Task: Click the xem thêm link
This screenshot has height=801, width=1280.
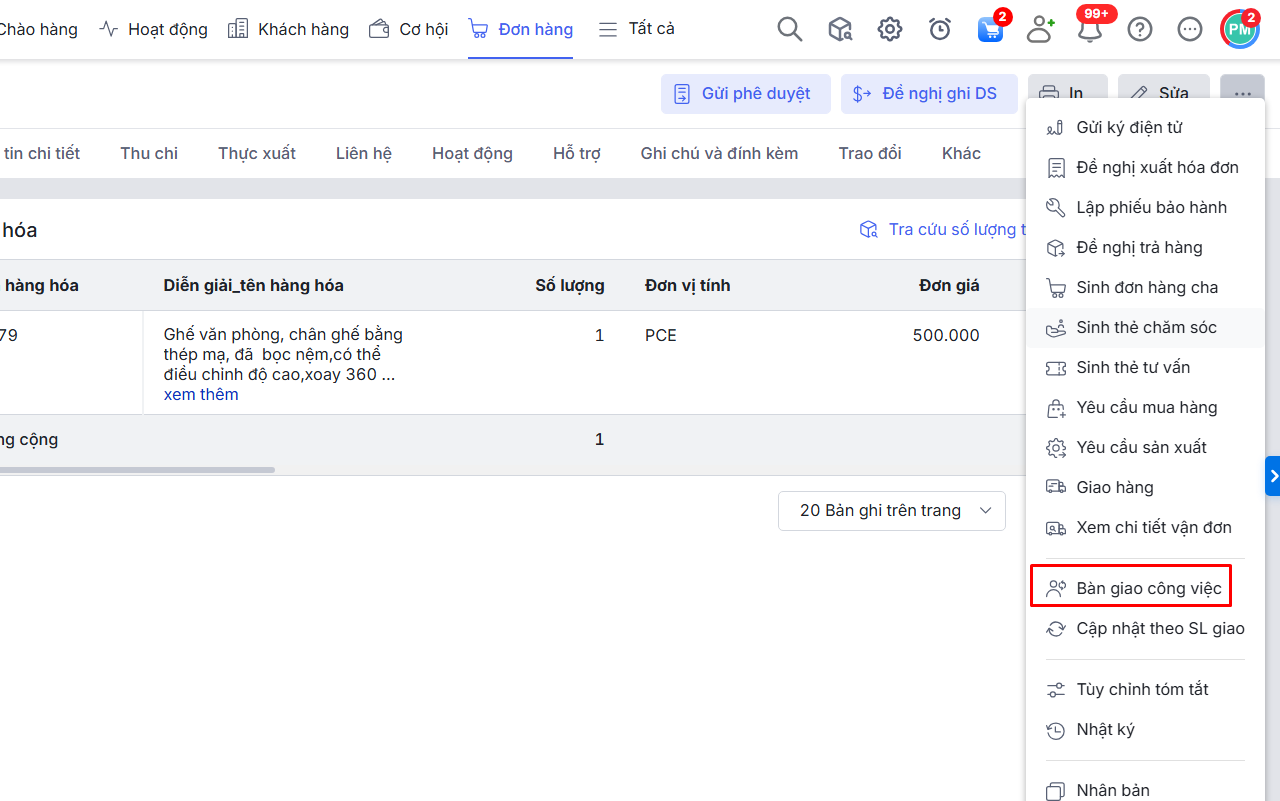Action: tap(201, 395)
